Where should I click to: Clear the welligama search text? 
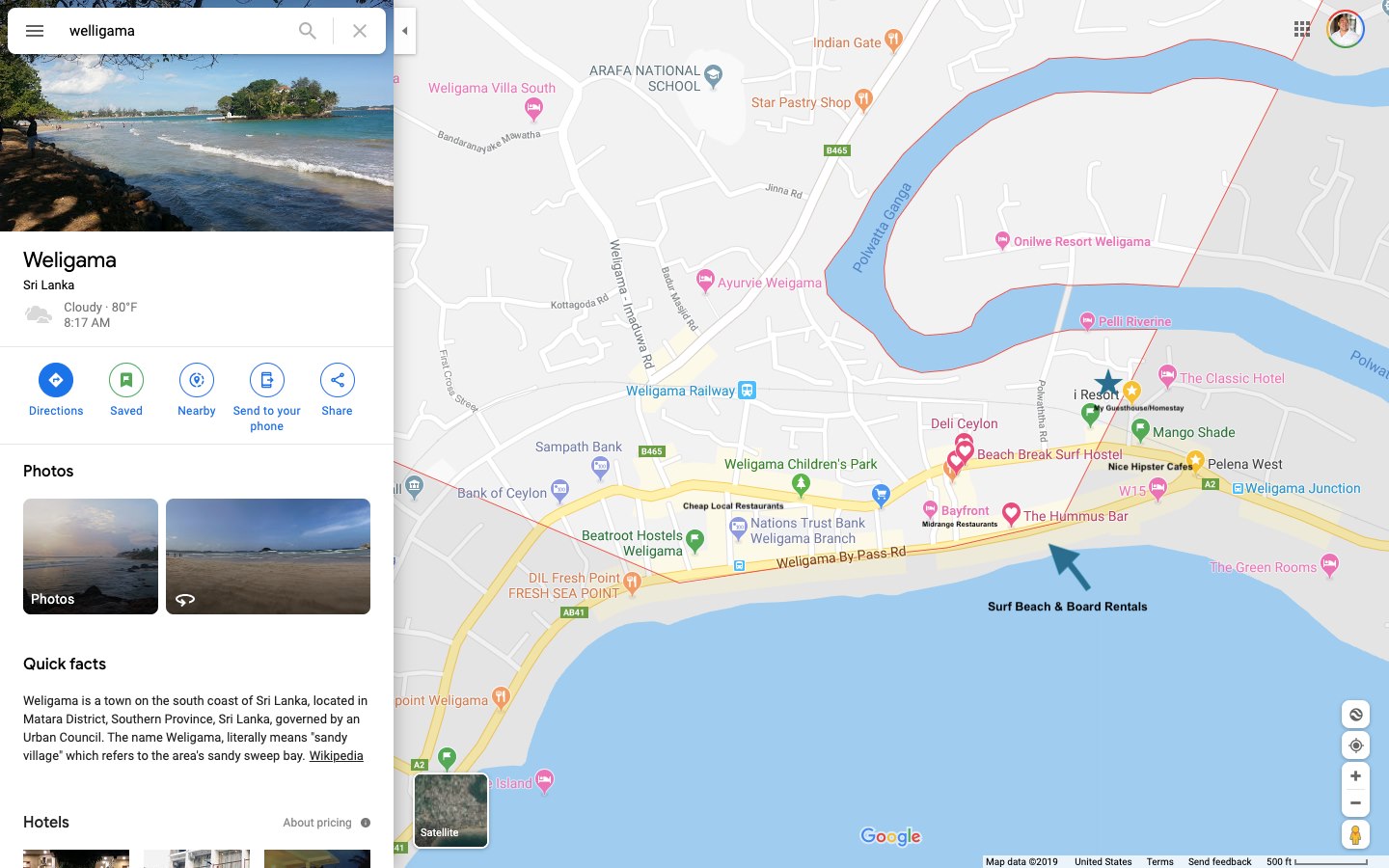pyautogui.click(x=360, y=31)
